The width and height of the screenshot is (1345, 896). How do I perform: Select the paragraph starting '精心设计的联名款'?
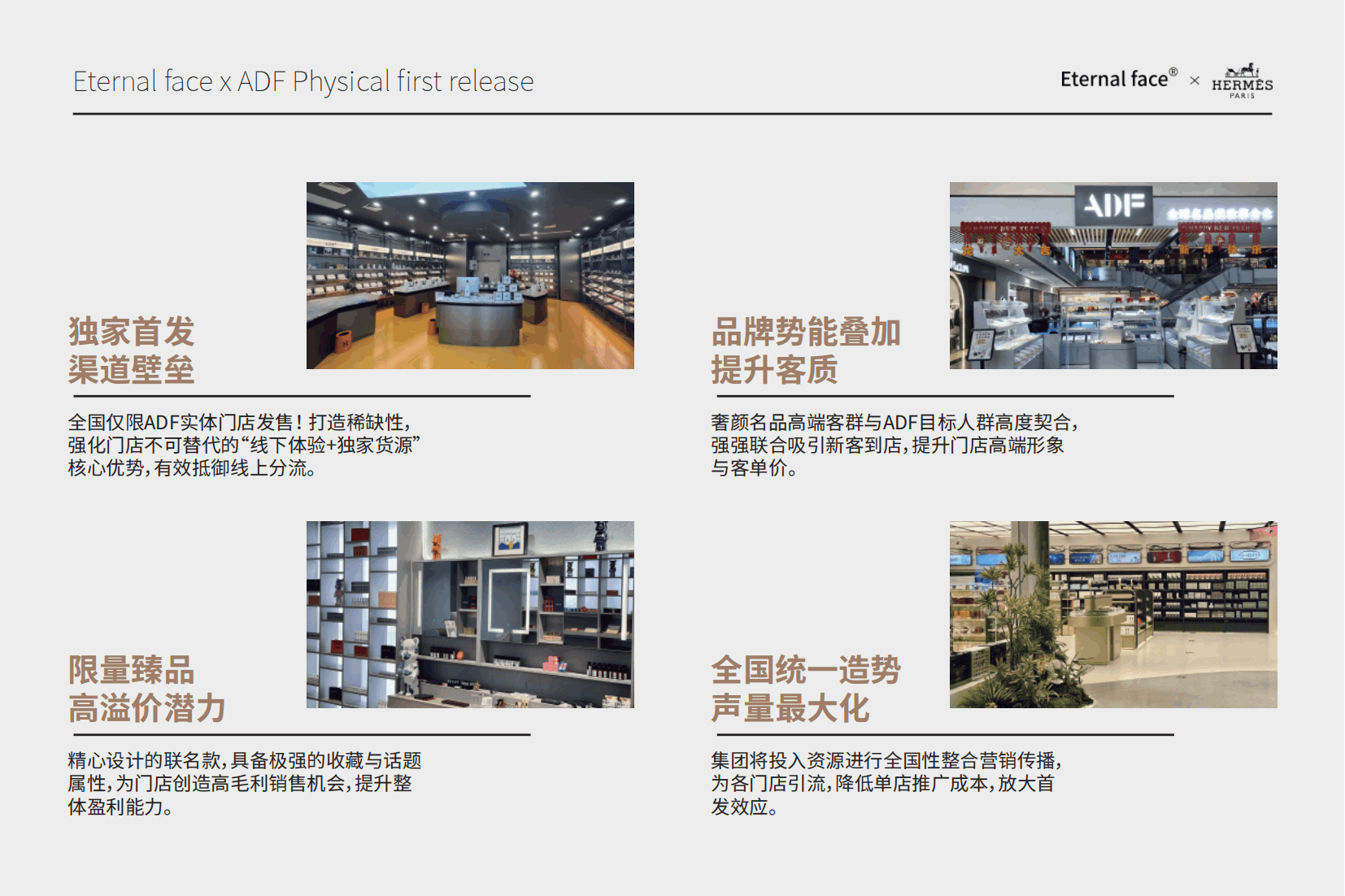[244, 783]
